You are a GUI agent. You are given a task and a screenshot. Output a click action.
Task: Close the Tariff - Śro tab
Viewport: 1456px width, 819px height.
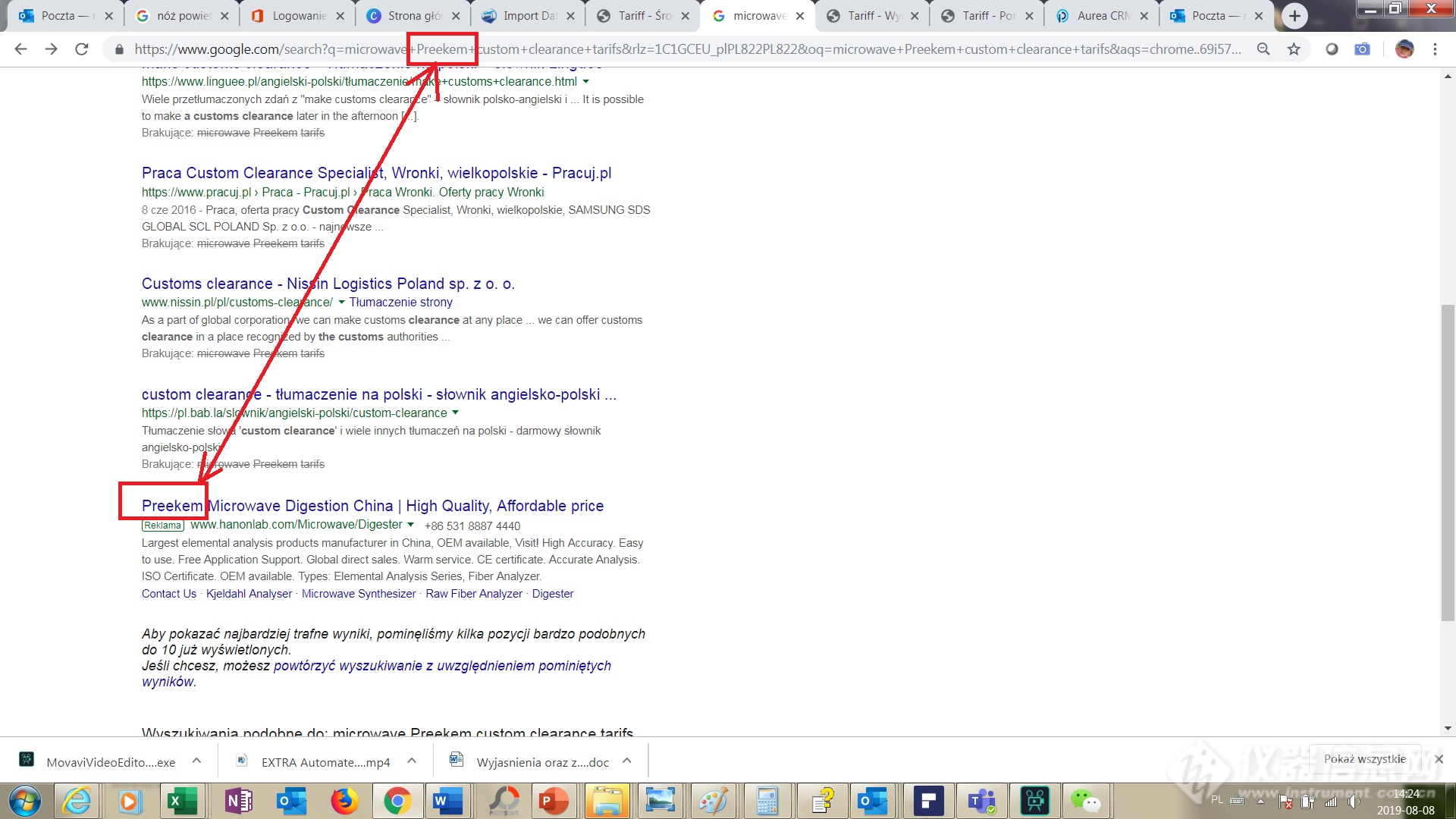685,16
